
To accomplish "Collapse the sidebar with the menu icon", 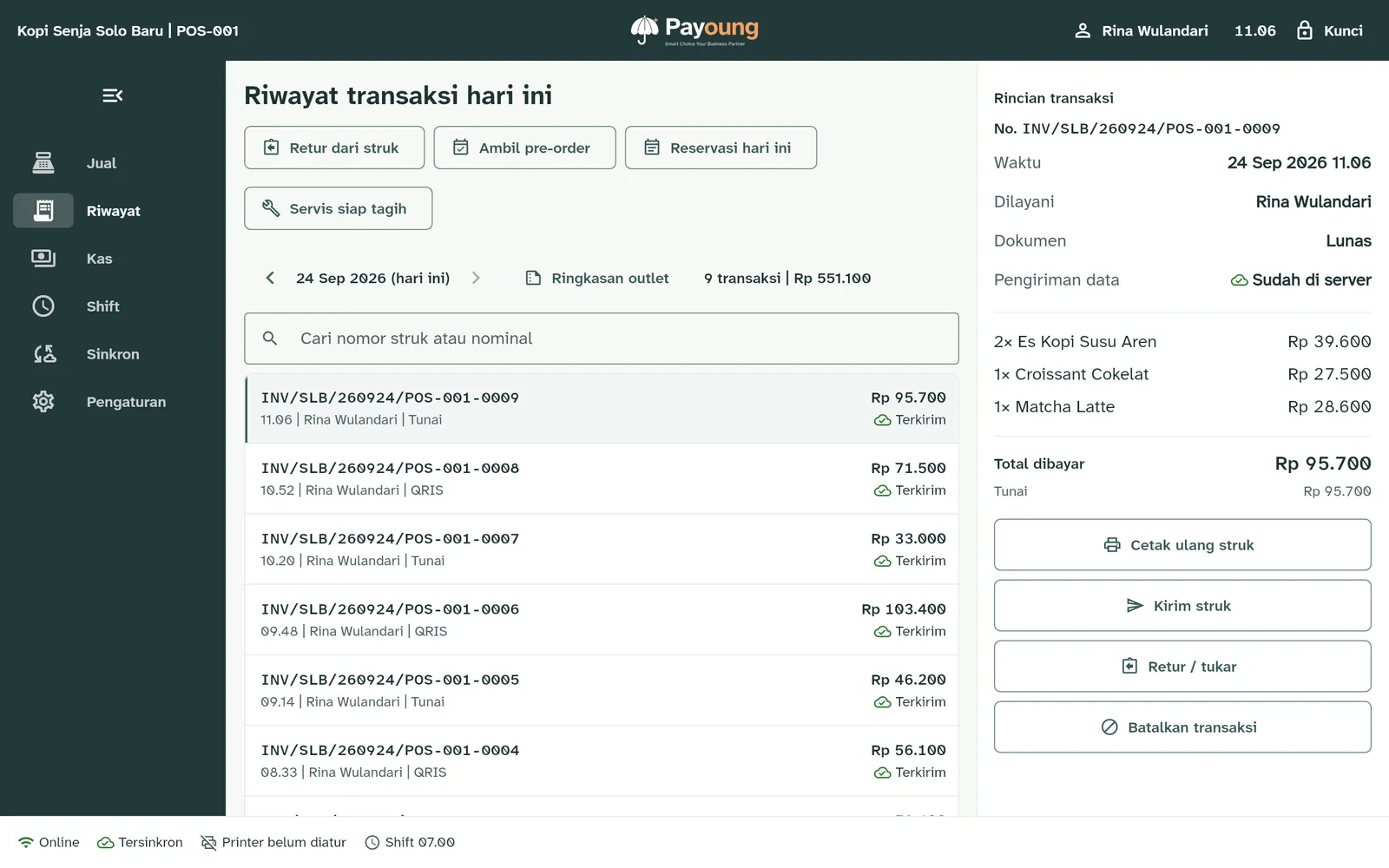I will click(x=112, y=95).
